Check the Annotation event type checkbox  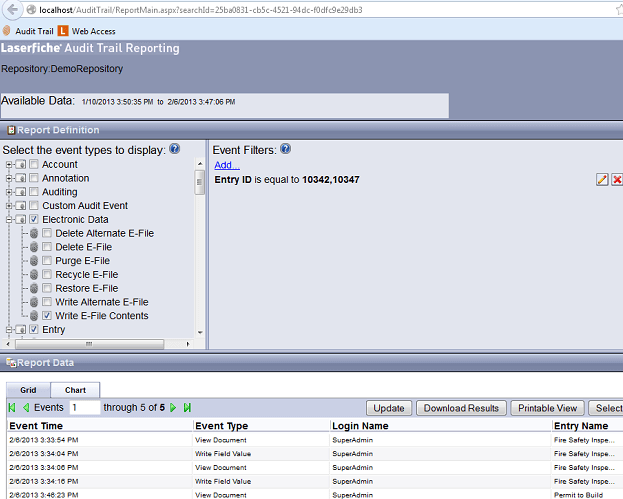(34, 178)
